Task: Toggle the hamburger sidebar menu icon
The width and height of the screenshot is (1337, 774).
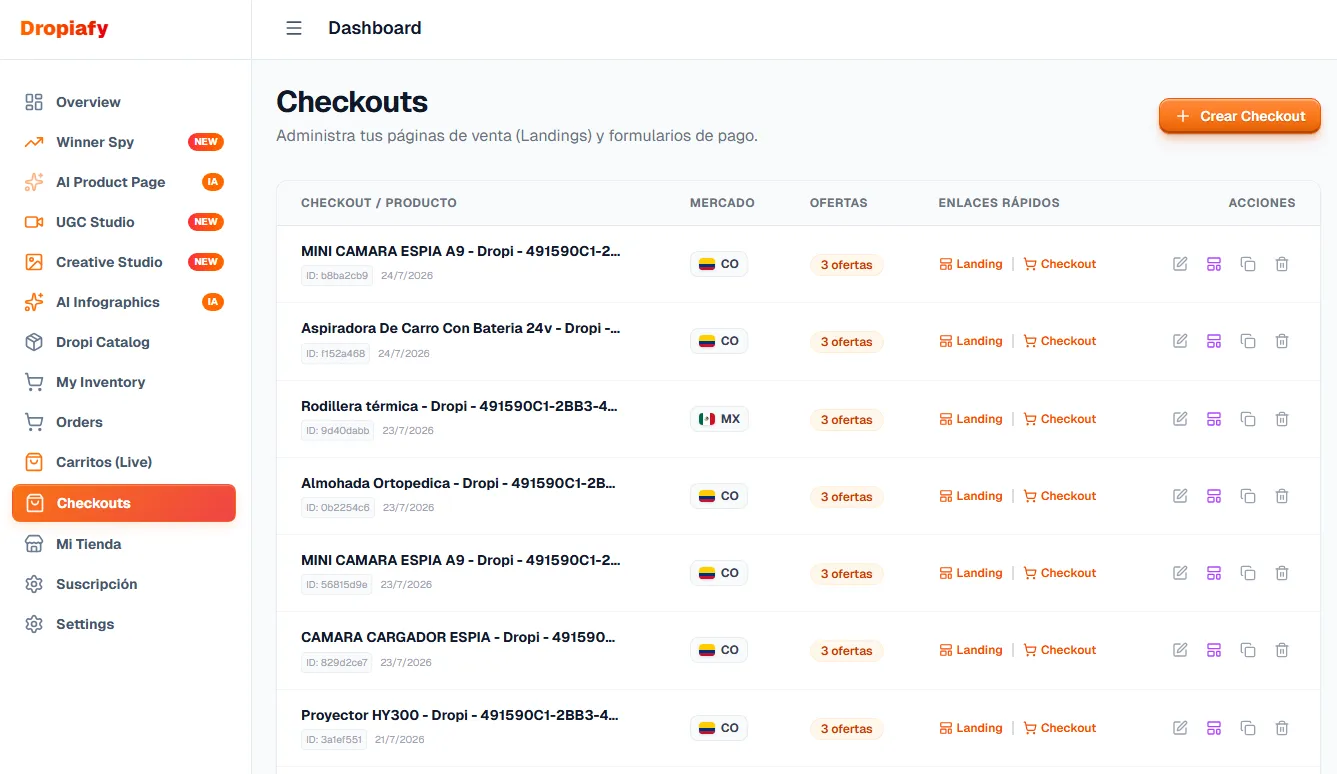Action: point(294,28)
